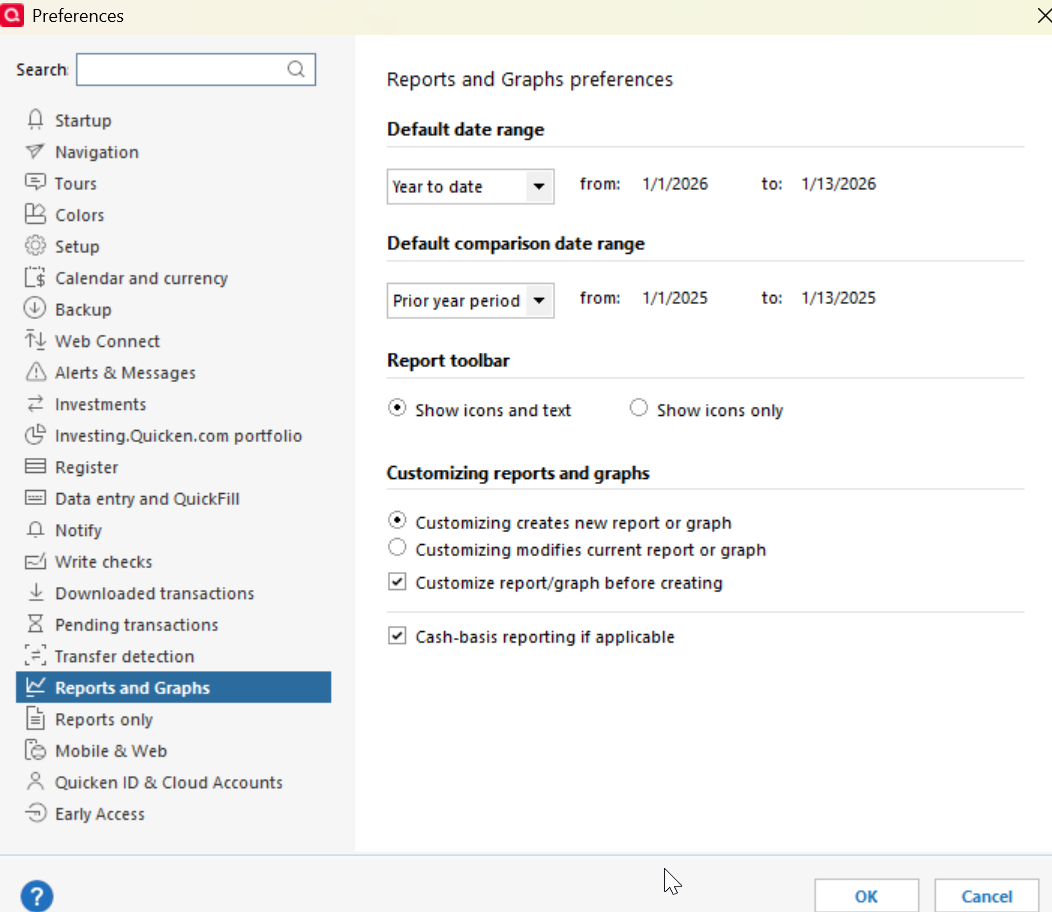Click the default to date 1/13/2026
1052x912 pixels.
pyautogui.click(x=839, y=184)
